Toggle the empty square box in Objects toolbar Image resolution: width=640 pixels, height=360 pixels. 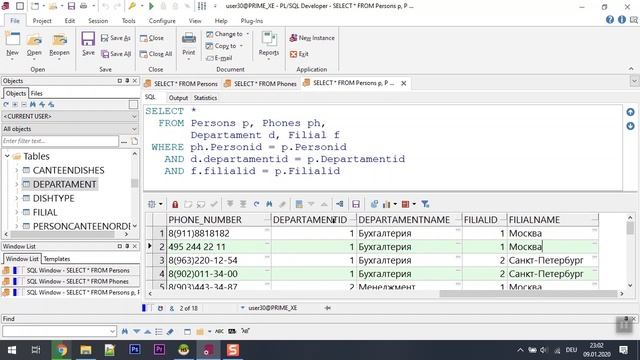[x=133, y=105]
